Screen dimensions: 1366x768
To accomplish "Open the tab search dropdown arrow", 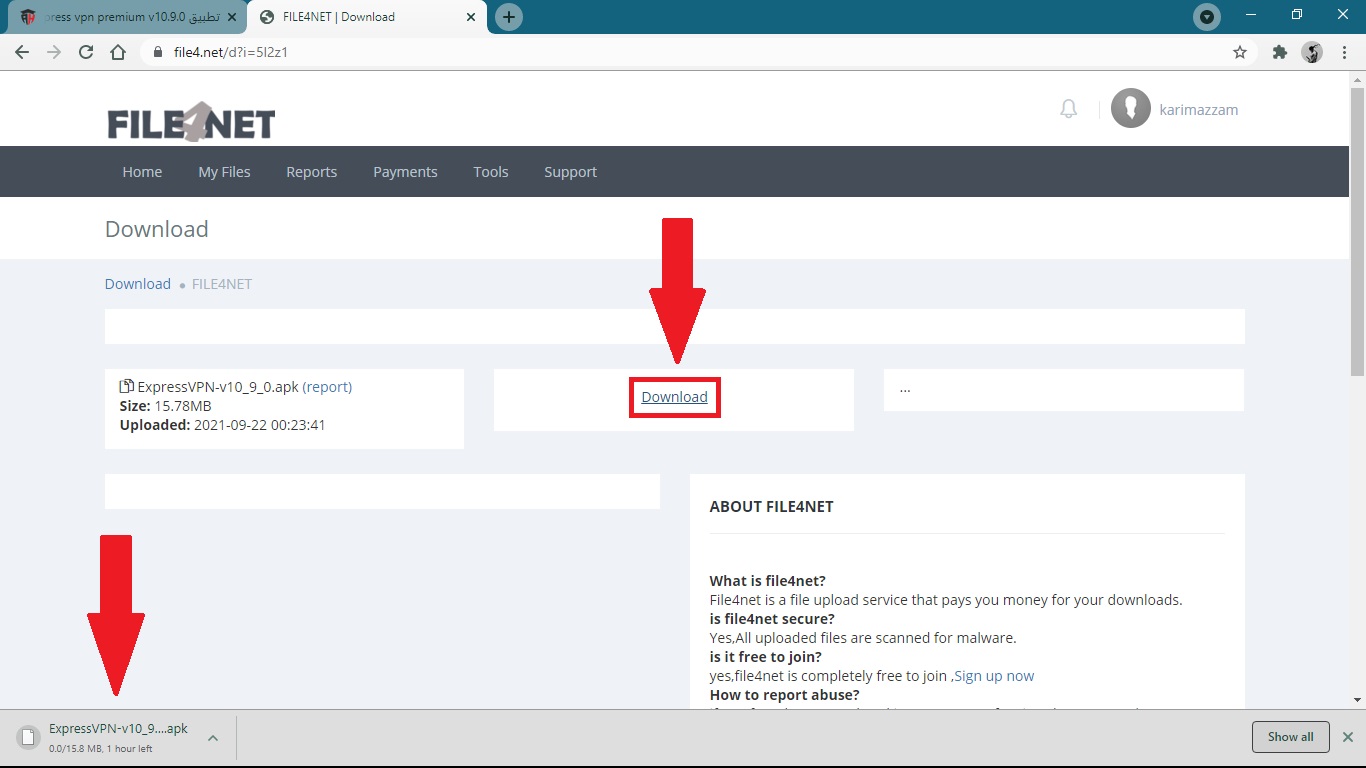I will (x=1207, y=17).
